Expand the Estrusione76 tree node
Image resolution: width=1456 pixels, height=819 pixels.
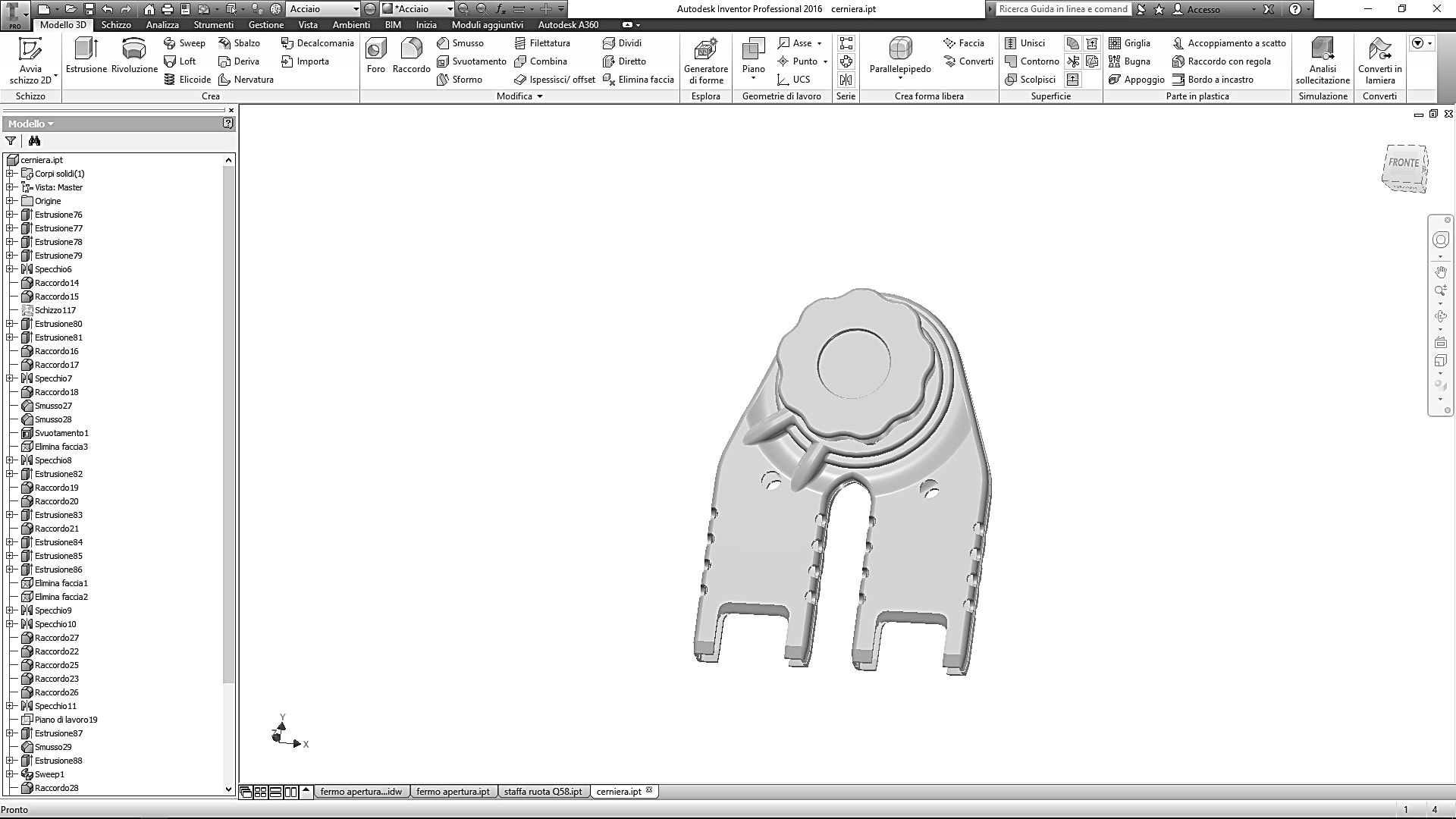(10, 215)
